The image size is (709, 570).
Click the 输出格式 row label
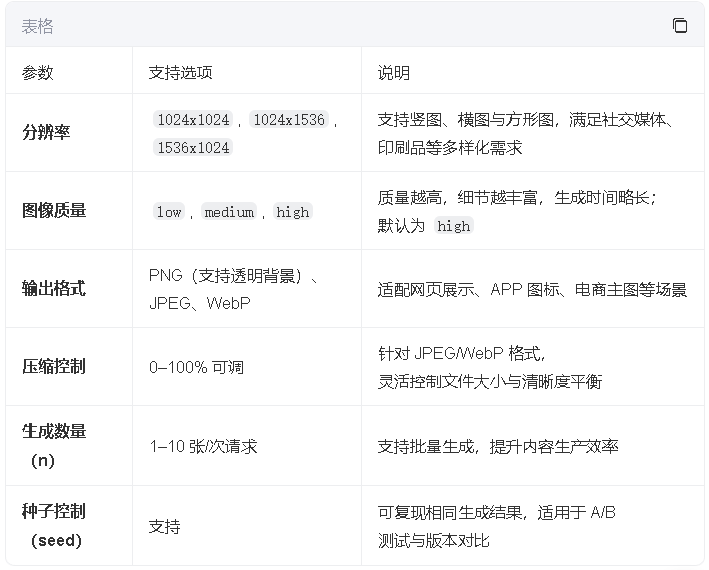(54, 288)
